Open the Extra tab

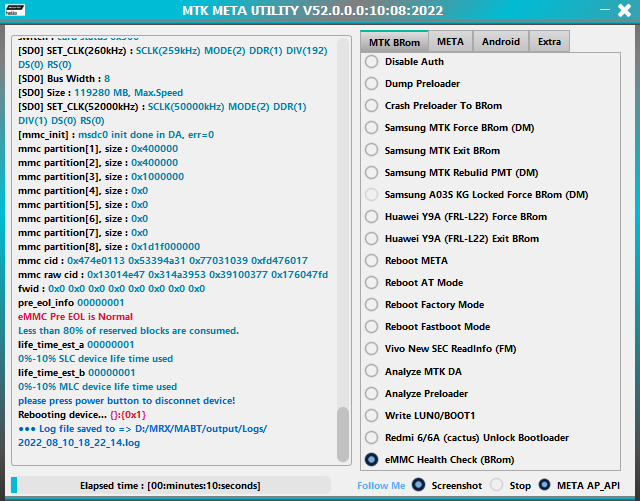[549, 42]
